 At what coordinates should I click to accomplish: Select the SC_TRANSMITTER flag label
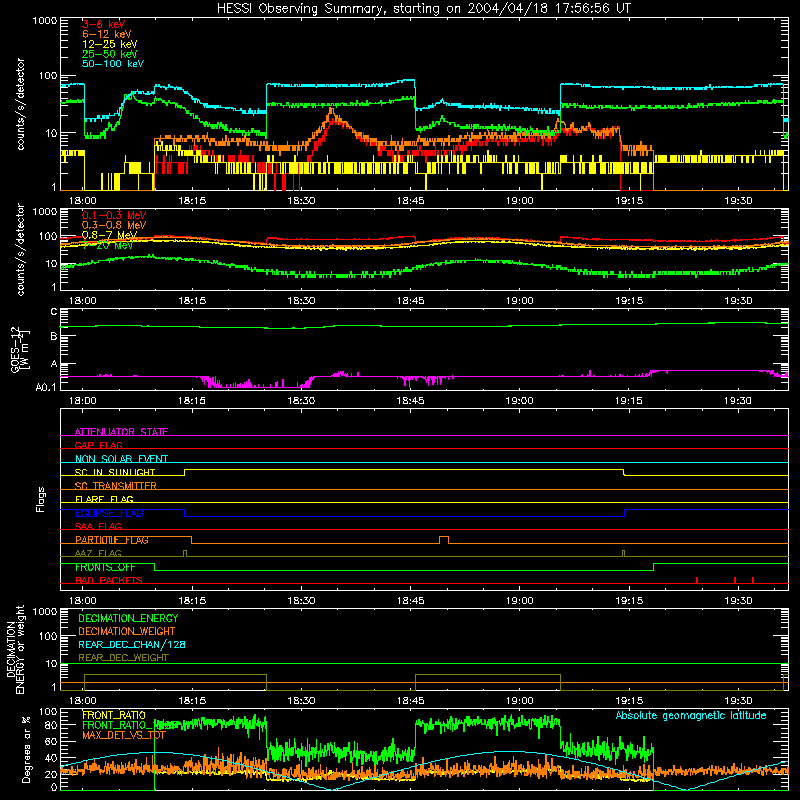tap(115, 486)
